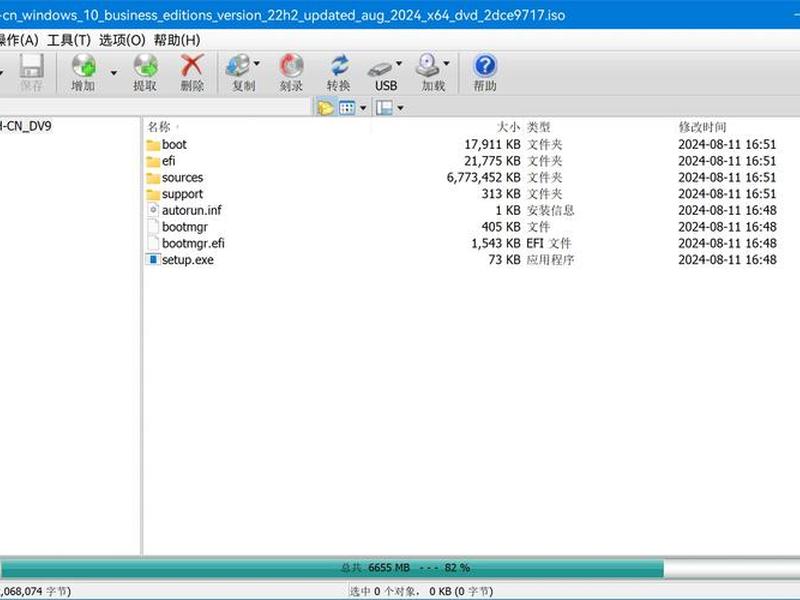The width and height of the screenshot is (800, 600).
Task: Click the file name 'autorun.inf'
Action: pos(192,210)
